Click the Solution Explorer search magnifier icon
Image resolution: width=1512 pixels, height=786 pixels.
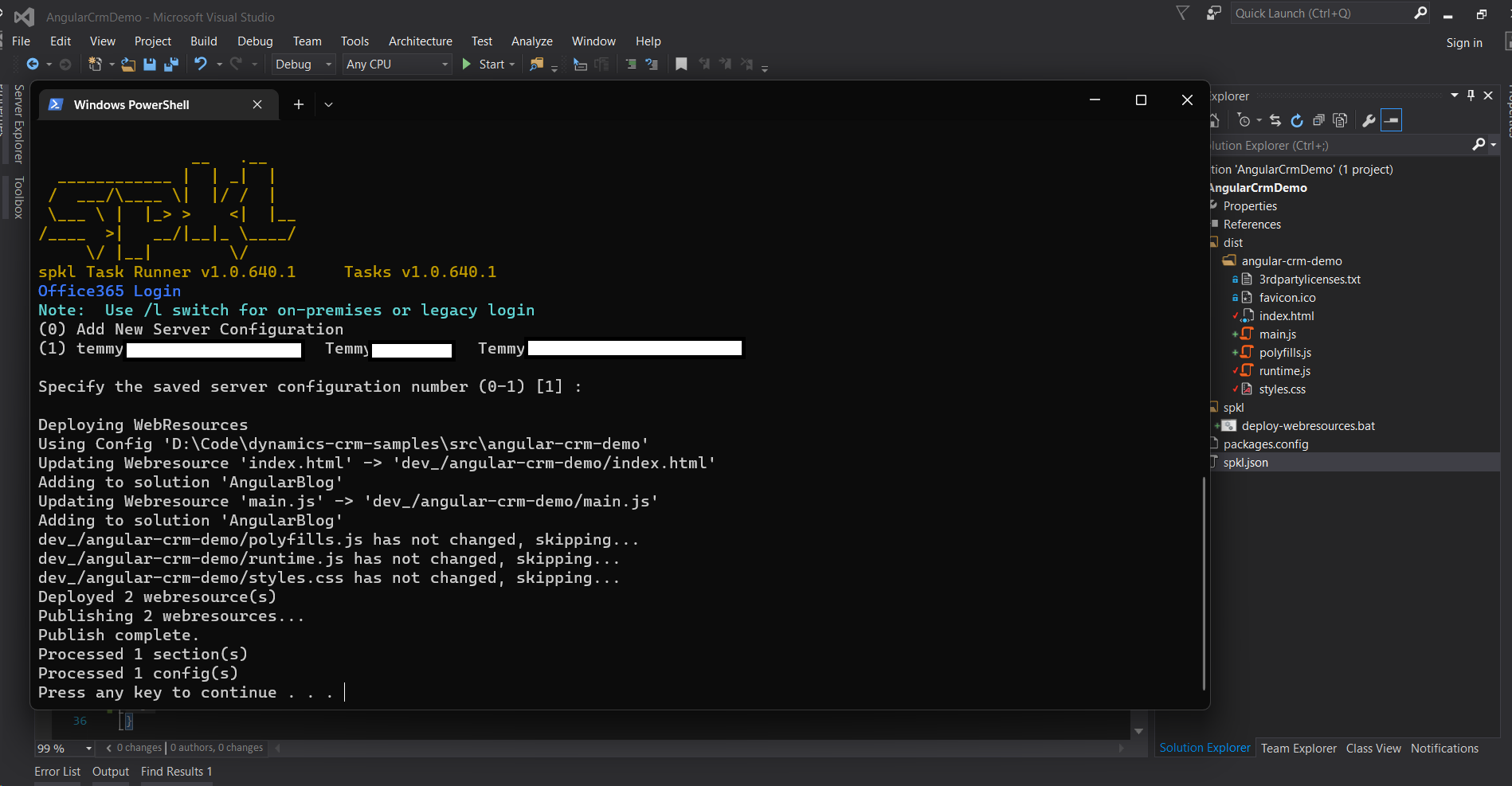click(x=1479, y=144)
